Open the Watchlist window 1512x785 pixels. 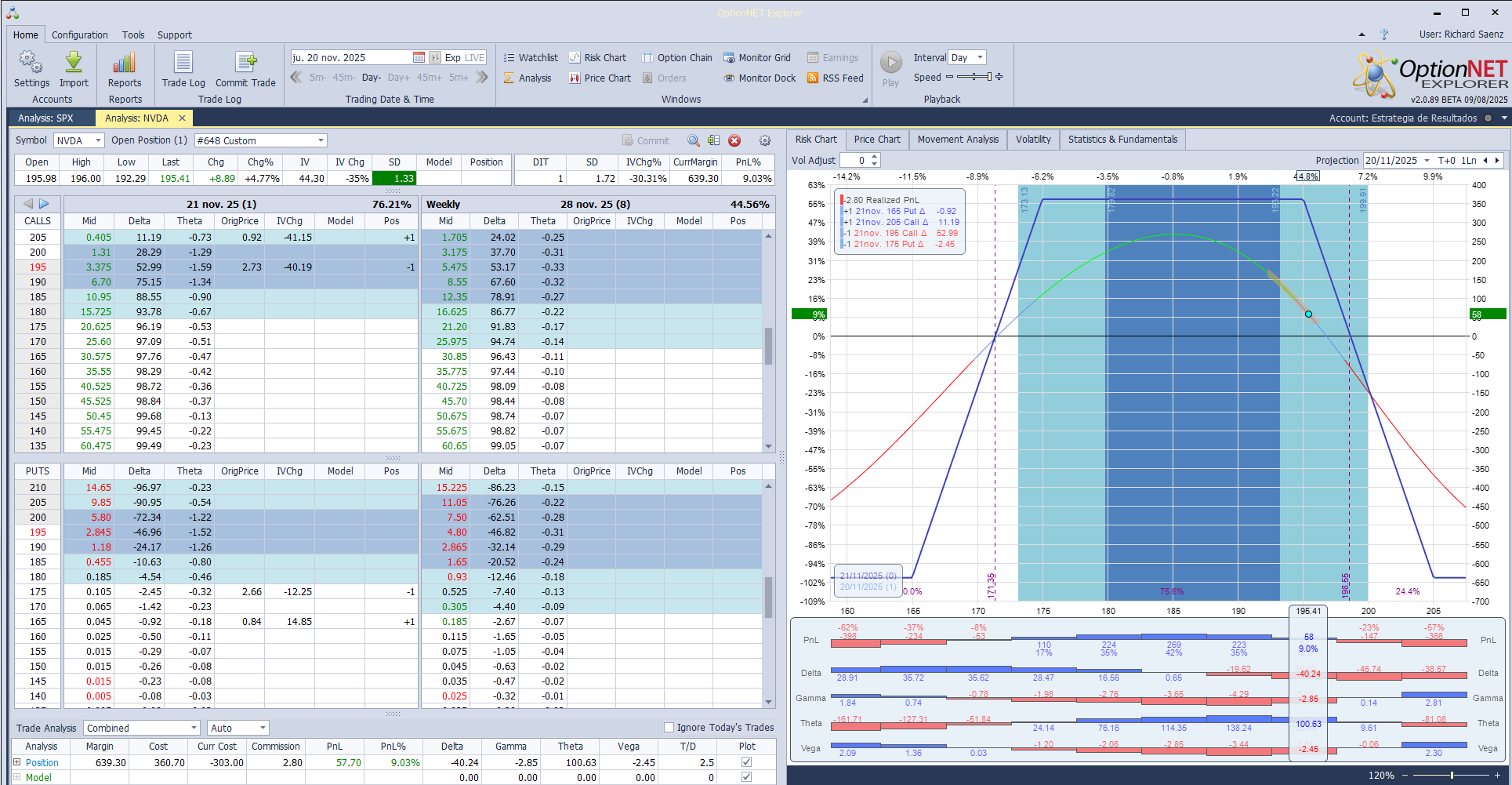pos(531,57)
